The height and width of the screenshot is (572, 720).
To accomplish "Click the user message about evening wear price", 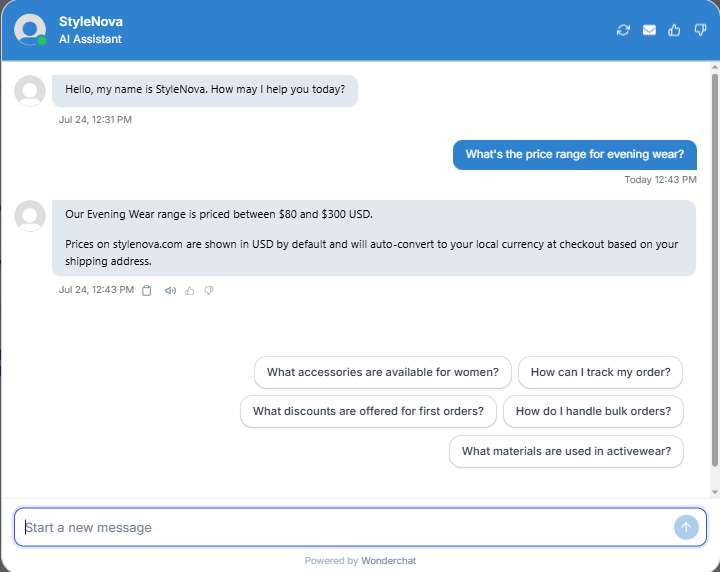I will coord(575,155).
